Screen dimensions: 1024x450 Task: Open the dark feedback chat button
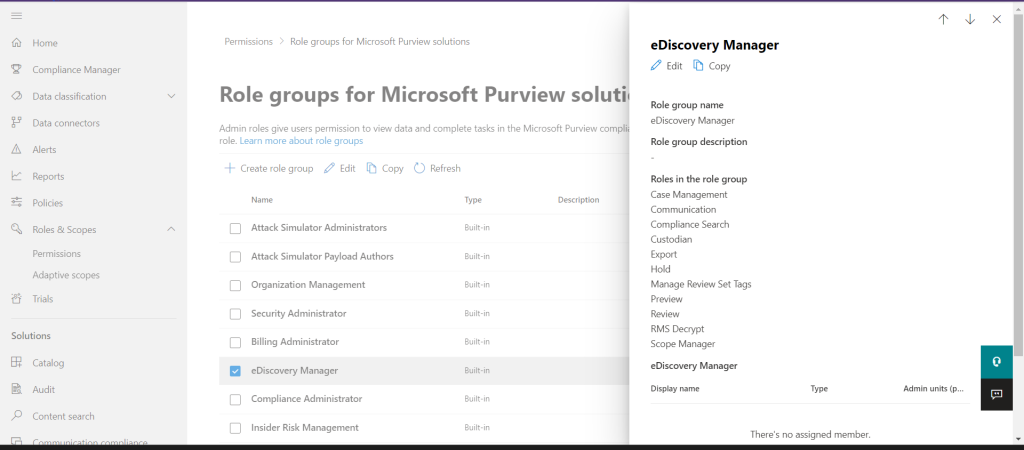pyautogui.click(x=997, y=394)
